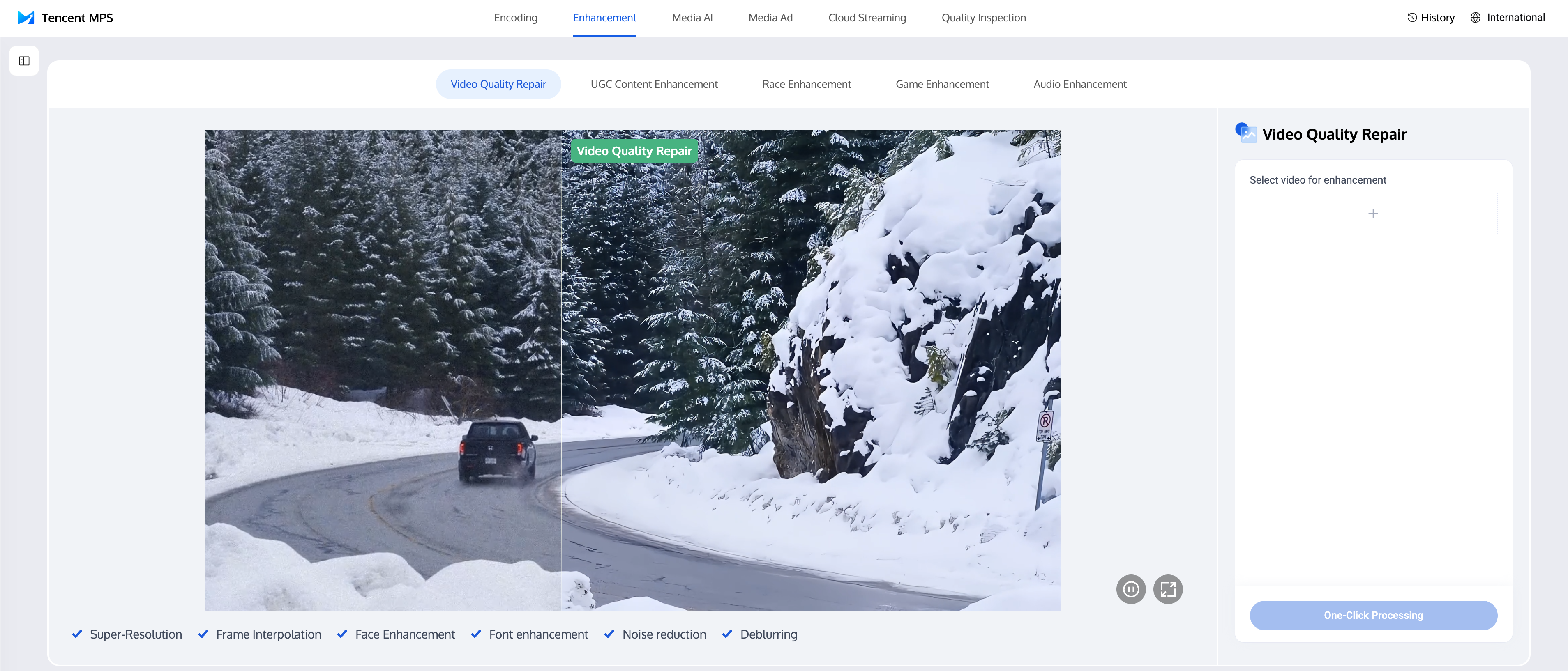Toggle the Super-Resolution checkmark

77,634
